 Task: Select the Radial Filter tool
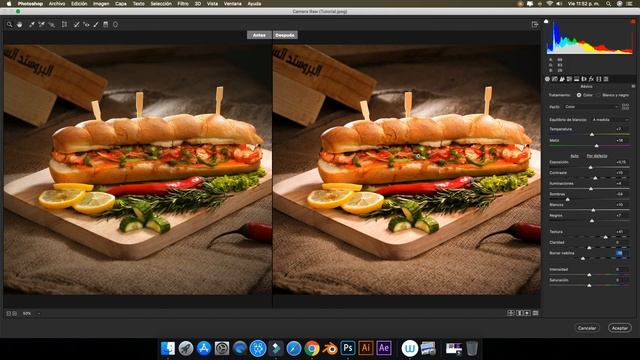116,25
